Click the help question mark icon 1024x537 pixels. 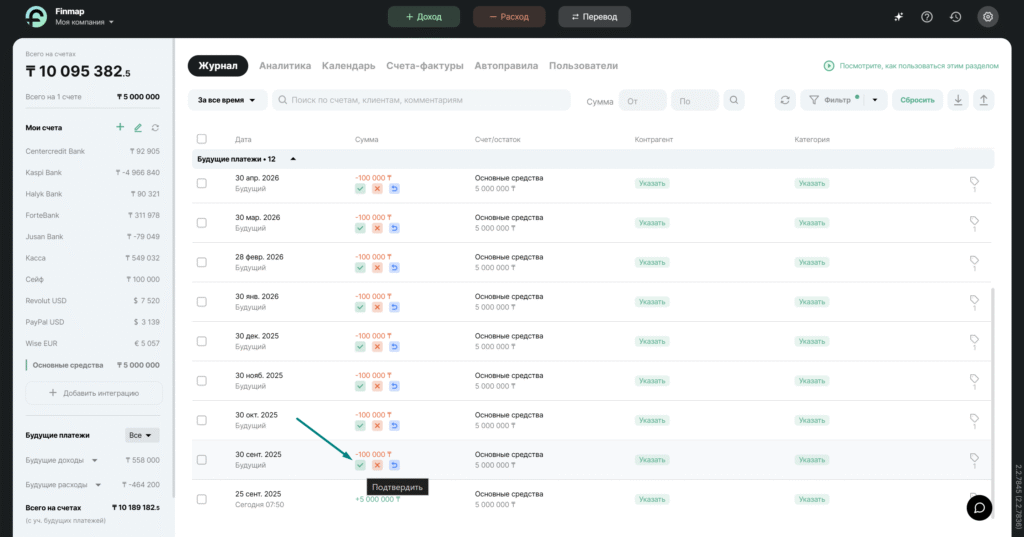[x=926, y=17]
